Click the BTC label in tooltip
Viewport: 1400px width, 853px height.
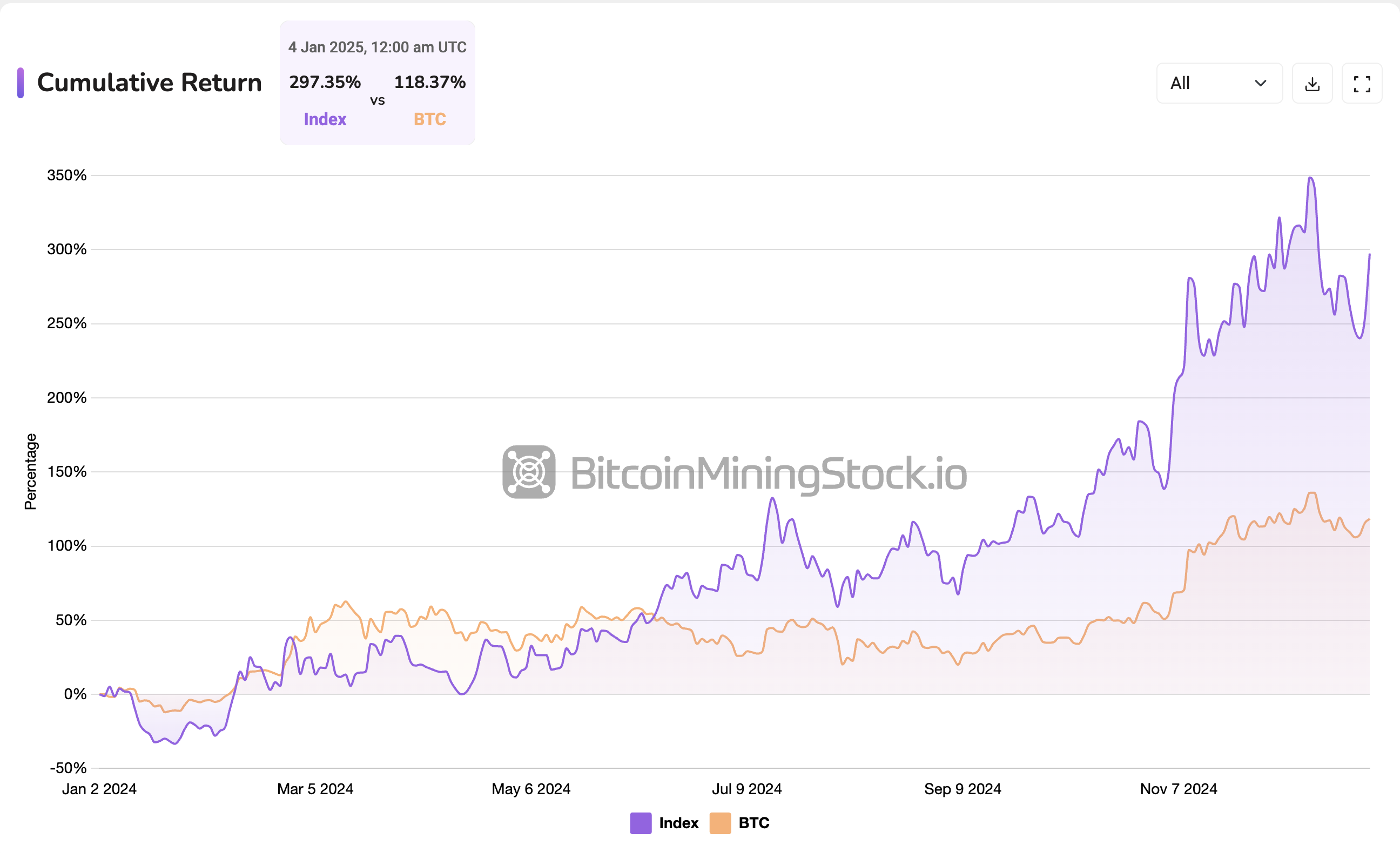429,119
